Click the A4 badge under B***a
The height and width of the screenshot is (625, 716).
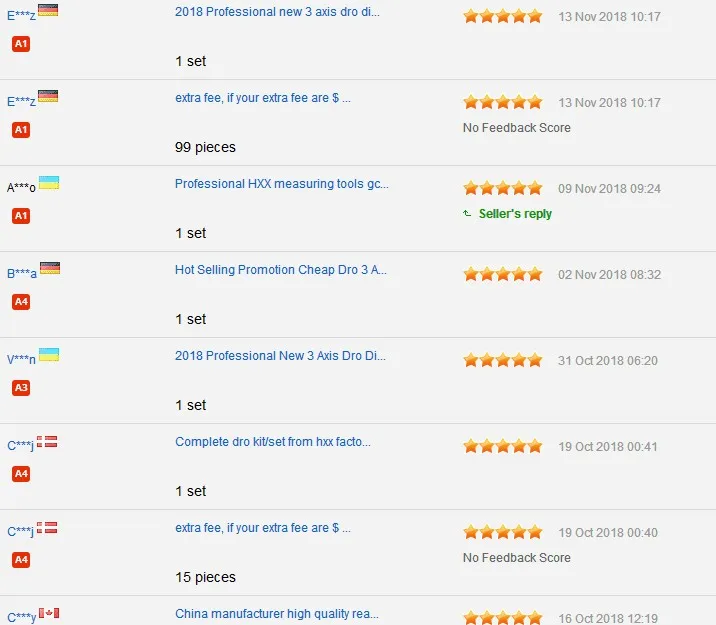coord(21,302)
